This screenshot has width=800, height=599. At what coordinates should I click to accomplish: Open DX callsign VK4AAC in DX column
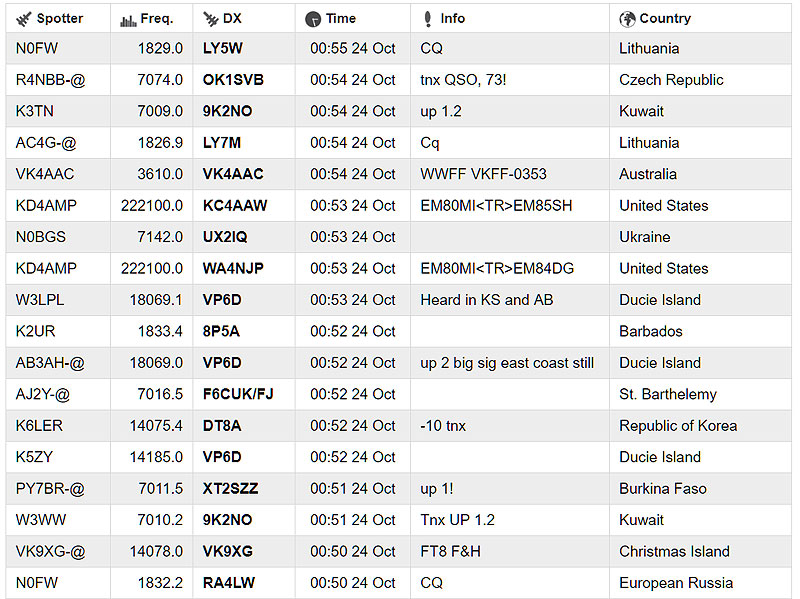click(x=233, y=174)
